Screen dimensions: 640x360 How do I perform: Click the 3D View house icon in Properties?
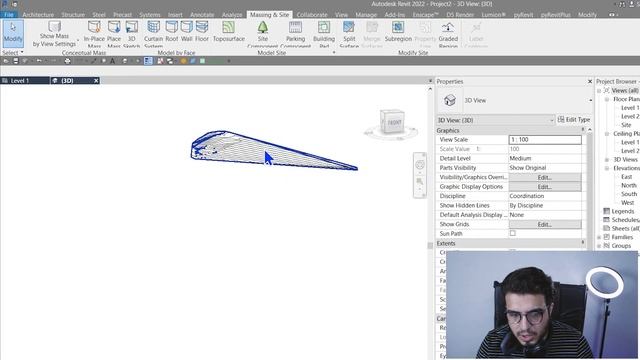[450, 100]
